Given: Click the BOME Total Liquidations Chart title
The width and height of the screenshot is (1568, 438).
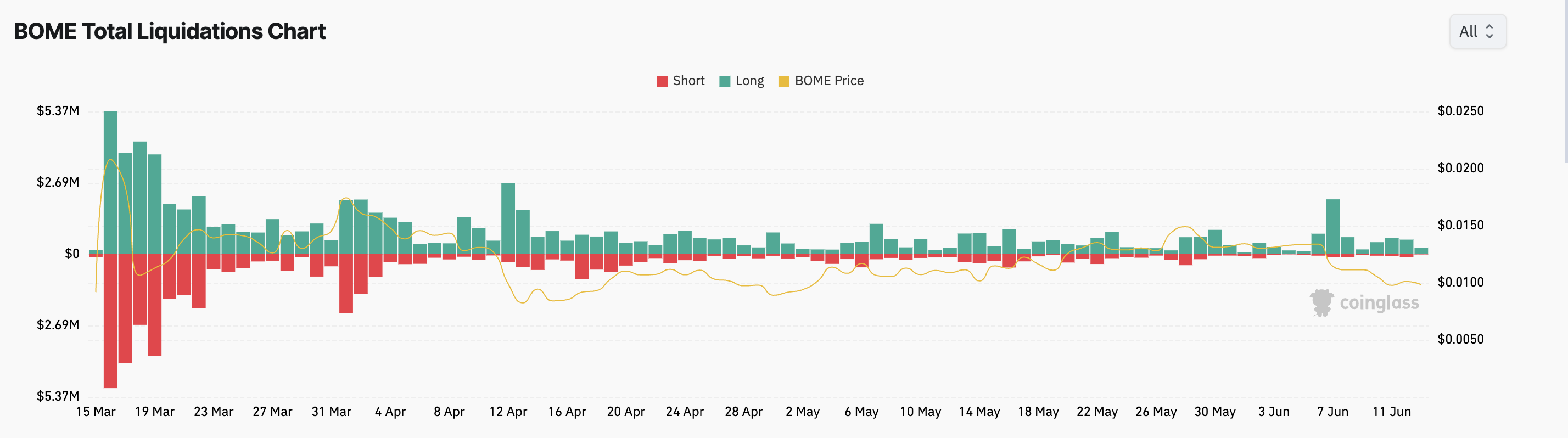Looking at the screenshot, I should pyautogui.click(x=169, y=32).
